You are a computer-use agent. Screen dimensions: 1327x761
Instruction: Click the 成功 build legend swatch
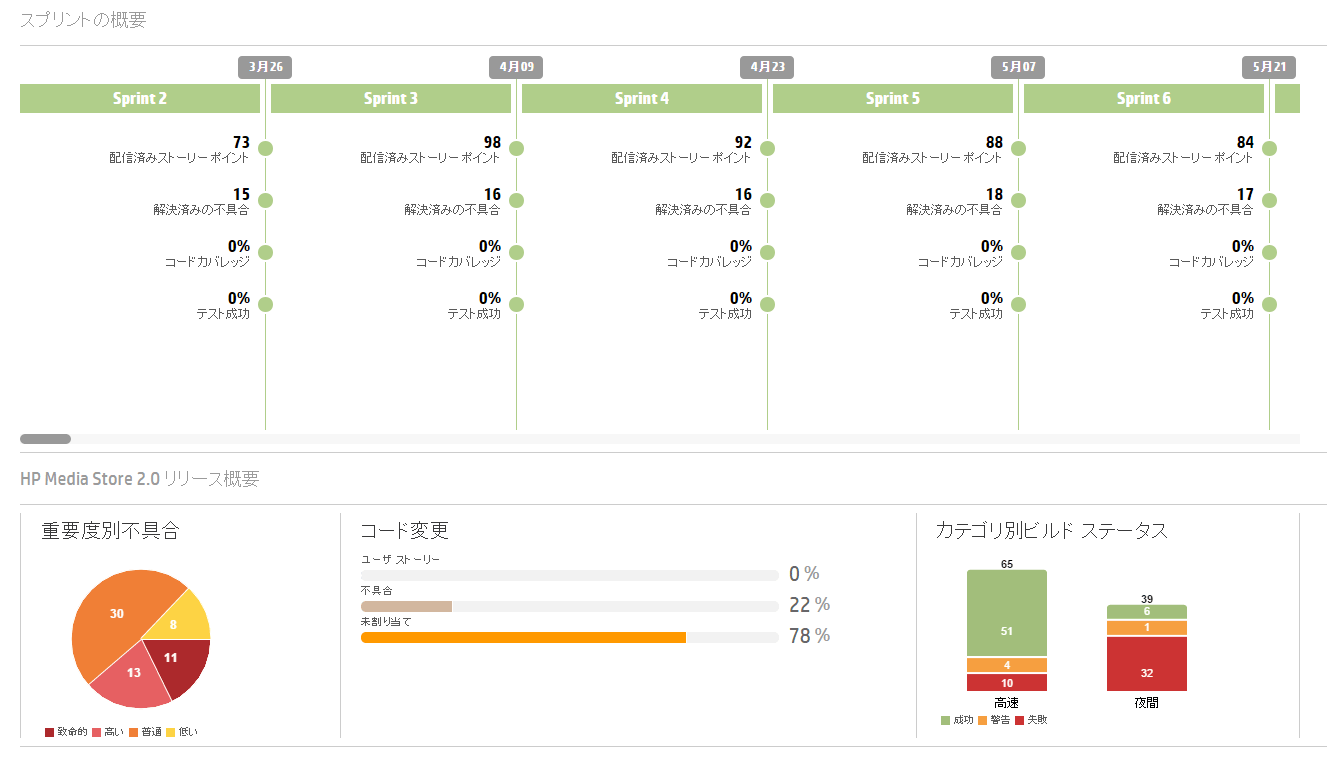pyautogui.click(x=945, y=720)
